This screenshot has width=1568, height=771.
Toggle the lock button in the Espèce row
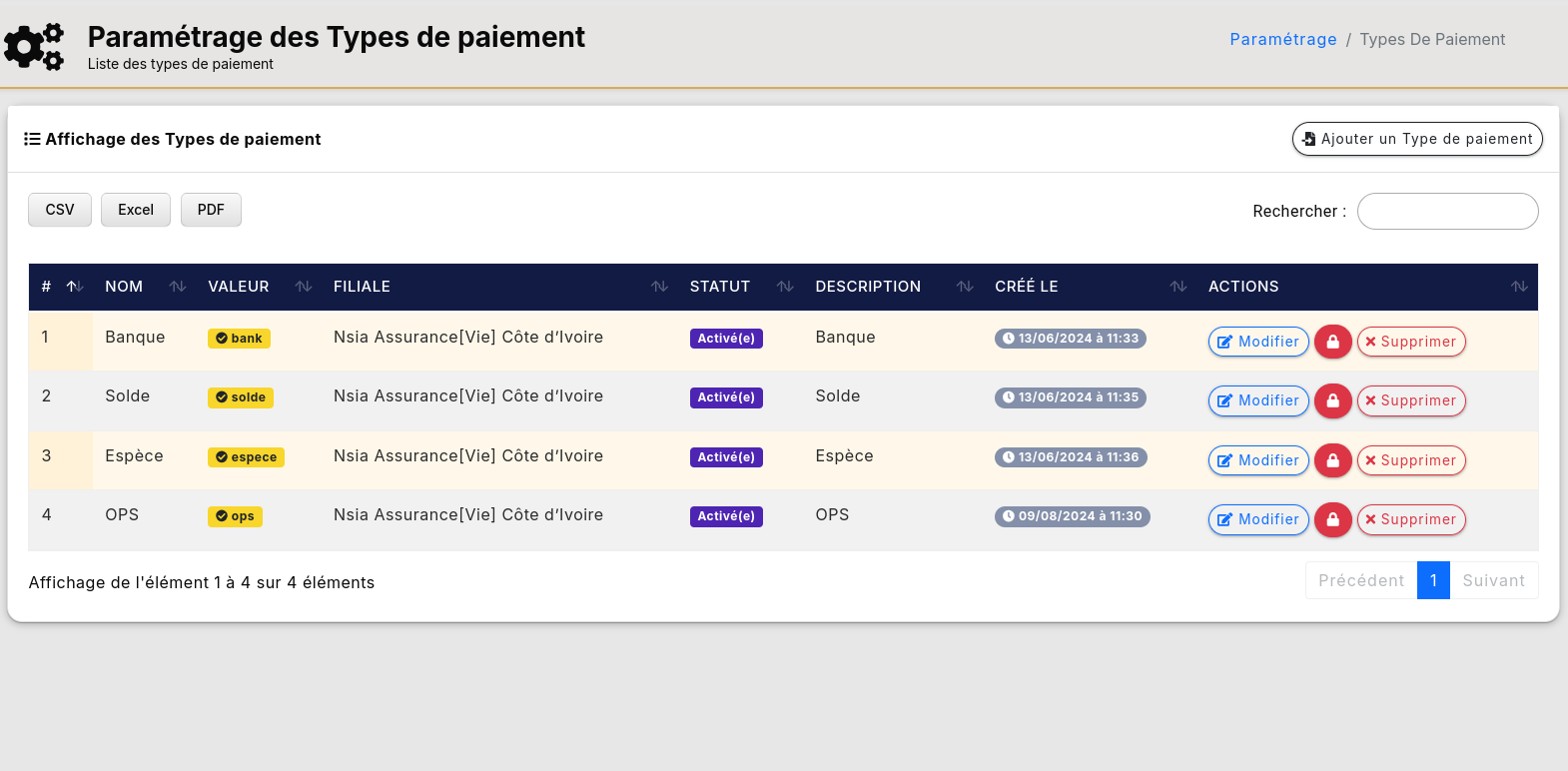click(x=1332, y=460)
